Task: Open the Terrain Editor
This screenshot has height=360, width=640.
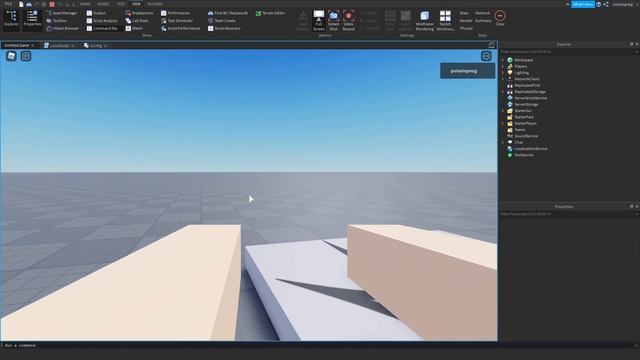Action: pyautogui.click(x=270, y=13)
